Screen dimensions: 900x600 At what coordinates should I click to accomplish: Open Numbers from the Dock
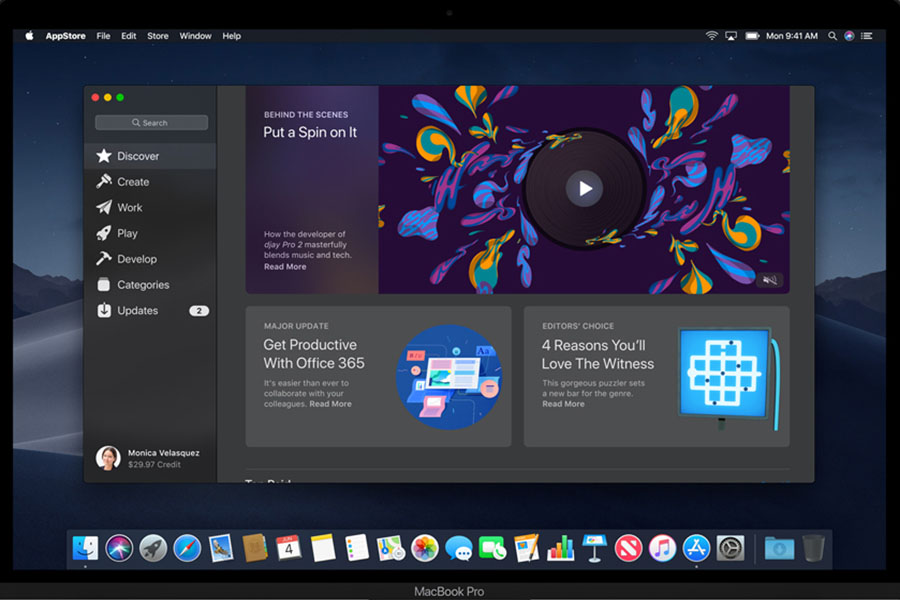[561, 548]
